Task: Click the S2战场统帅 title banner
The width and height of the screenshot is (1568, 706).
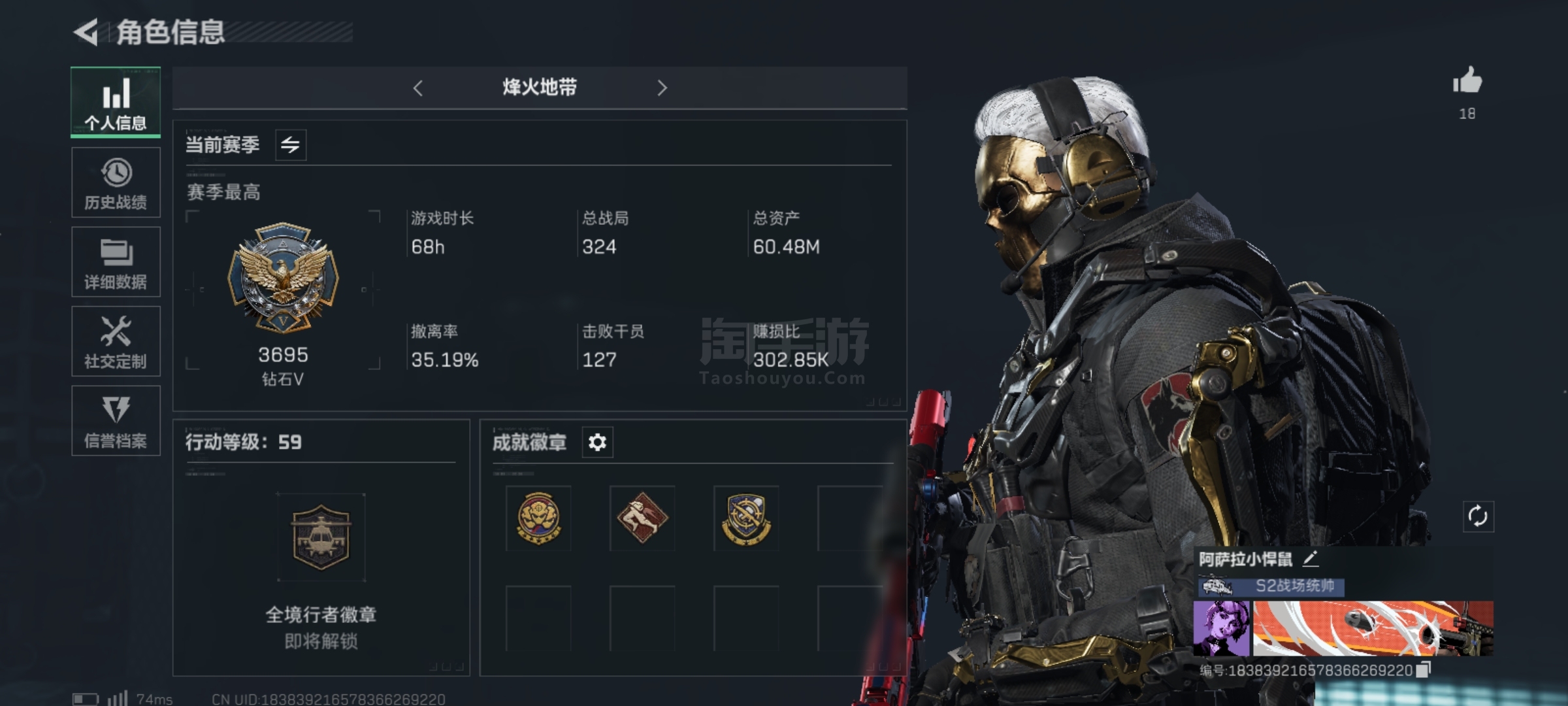Action: 1271,585
